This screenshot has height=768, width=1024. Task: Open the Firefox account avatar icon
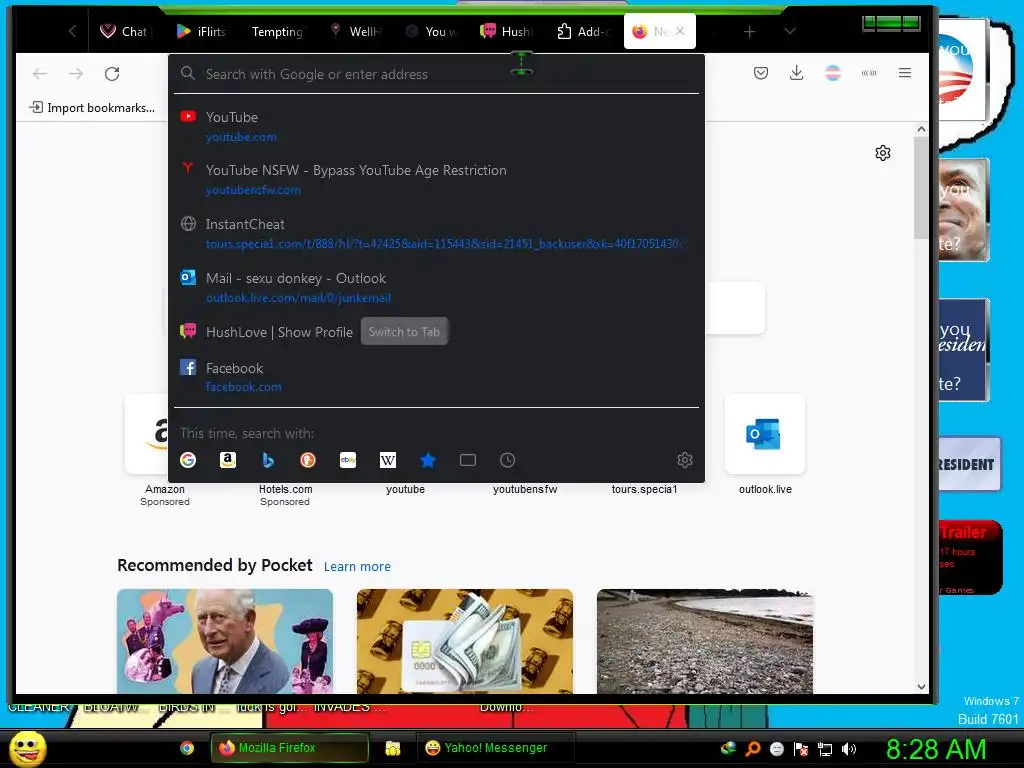pos(833,73)
